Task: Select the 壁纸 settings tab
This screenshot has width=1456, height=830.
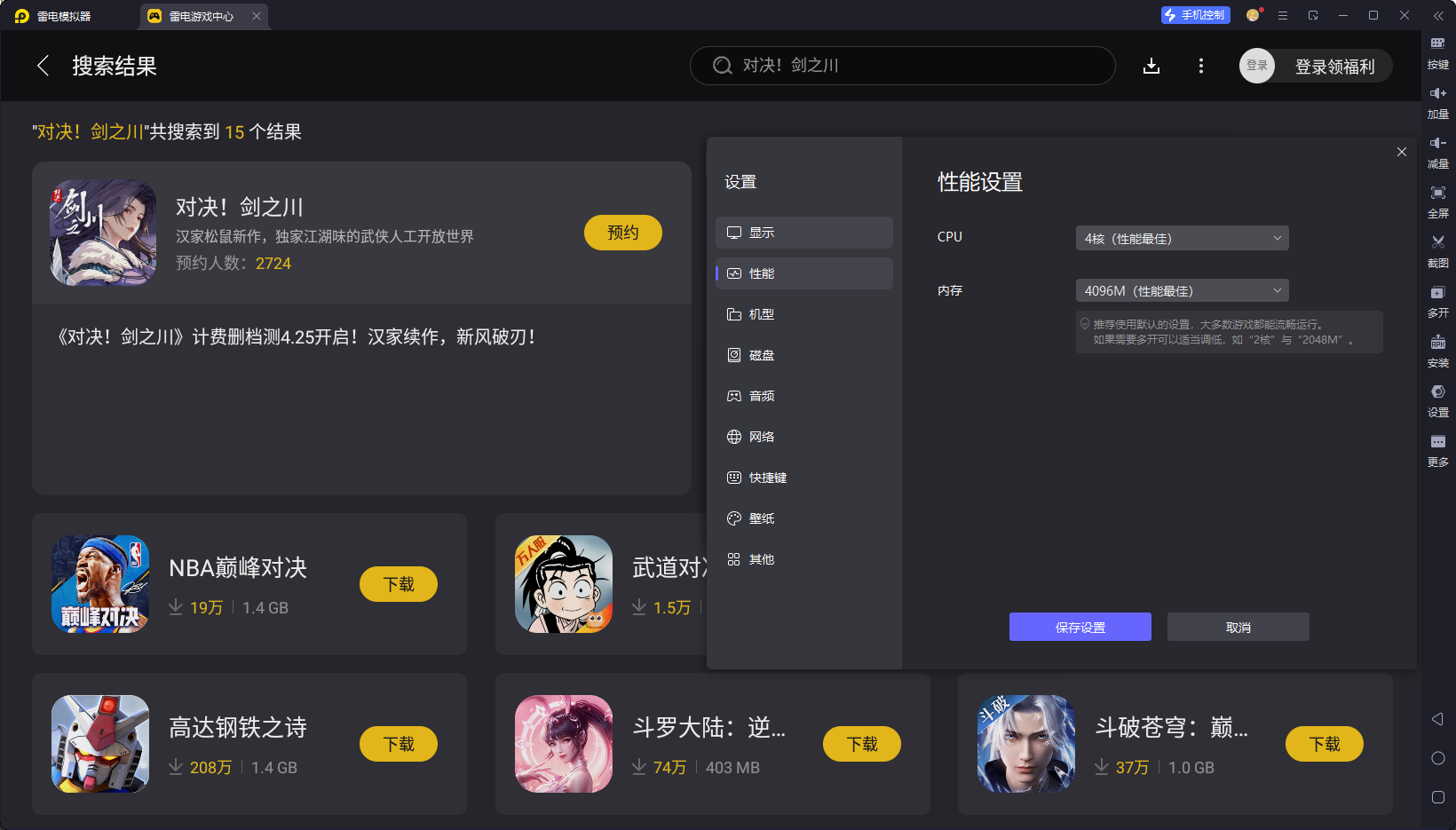Action: tap(804, 518)
